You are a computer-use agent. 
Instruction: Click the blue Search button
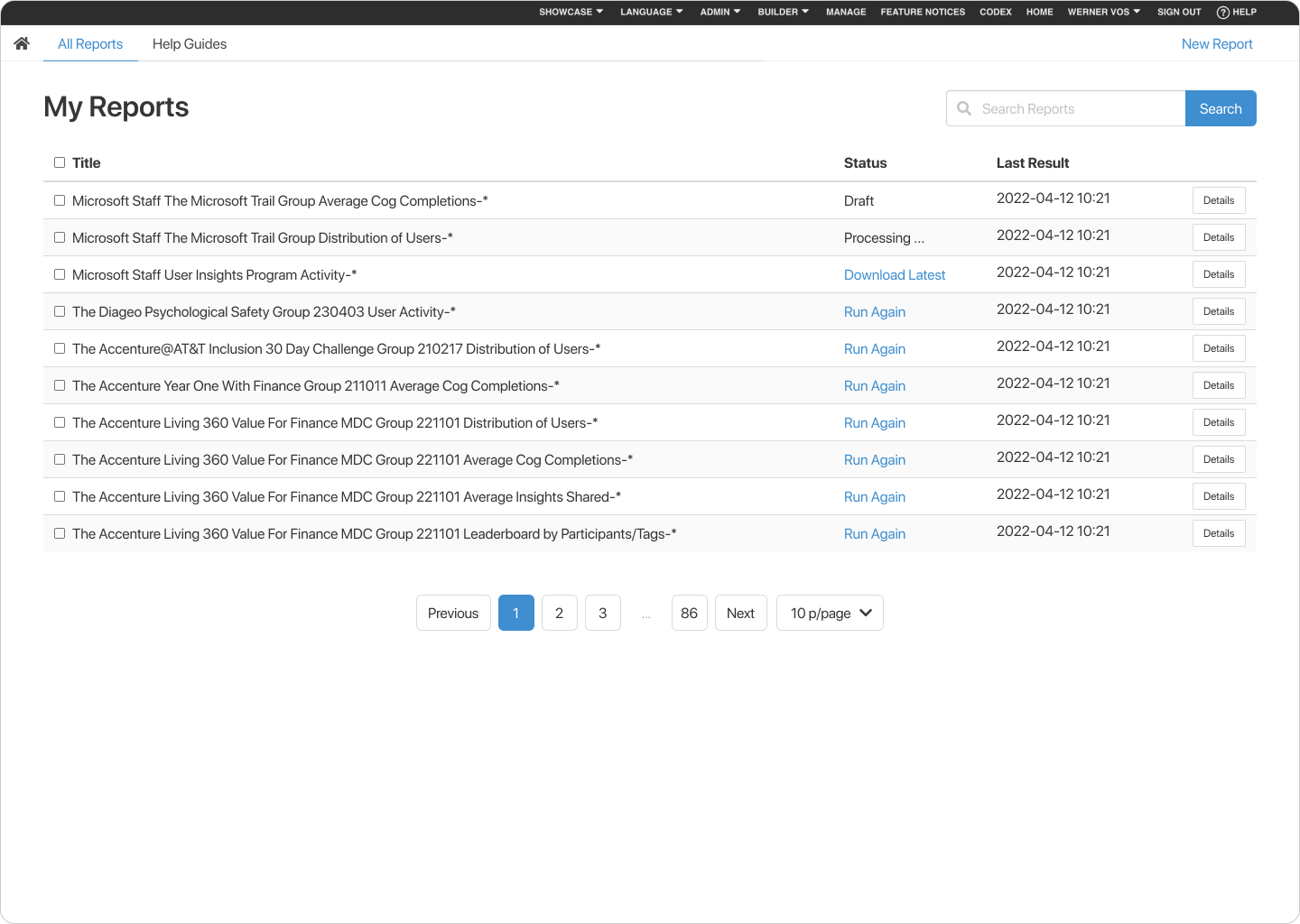[x=1220, y=108]
